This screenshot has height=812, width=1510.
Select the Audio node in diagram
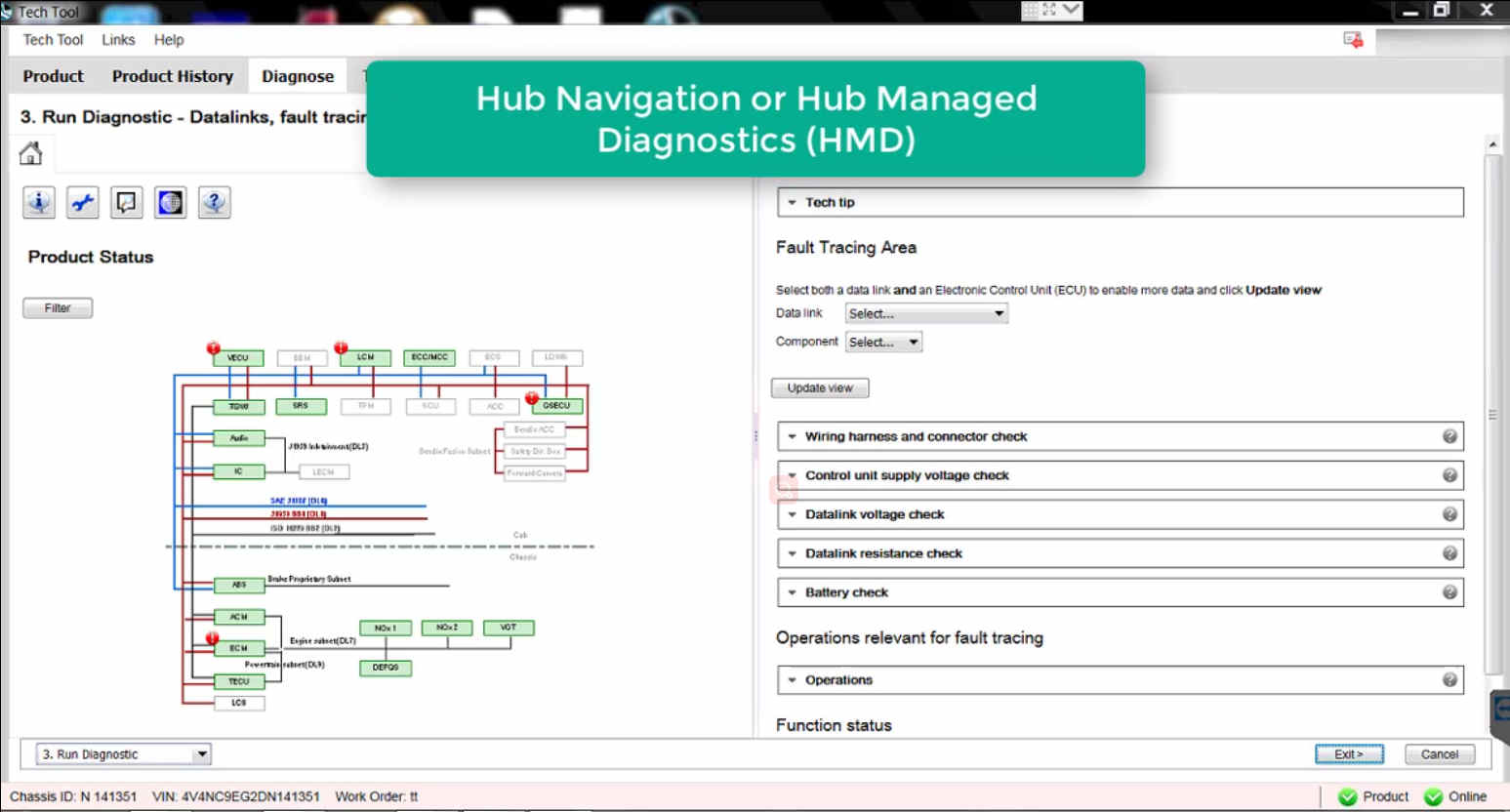239,438
